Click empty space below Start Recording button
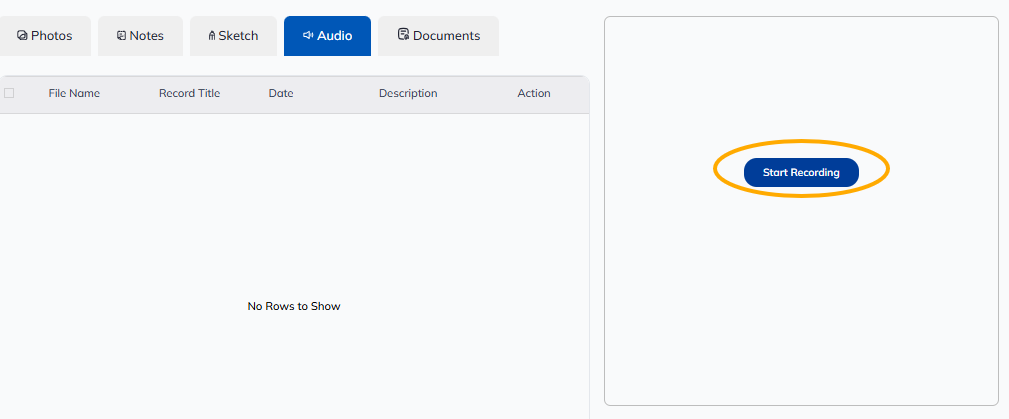 point(801,300)
